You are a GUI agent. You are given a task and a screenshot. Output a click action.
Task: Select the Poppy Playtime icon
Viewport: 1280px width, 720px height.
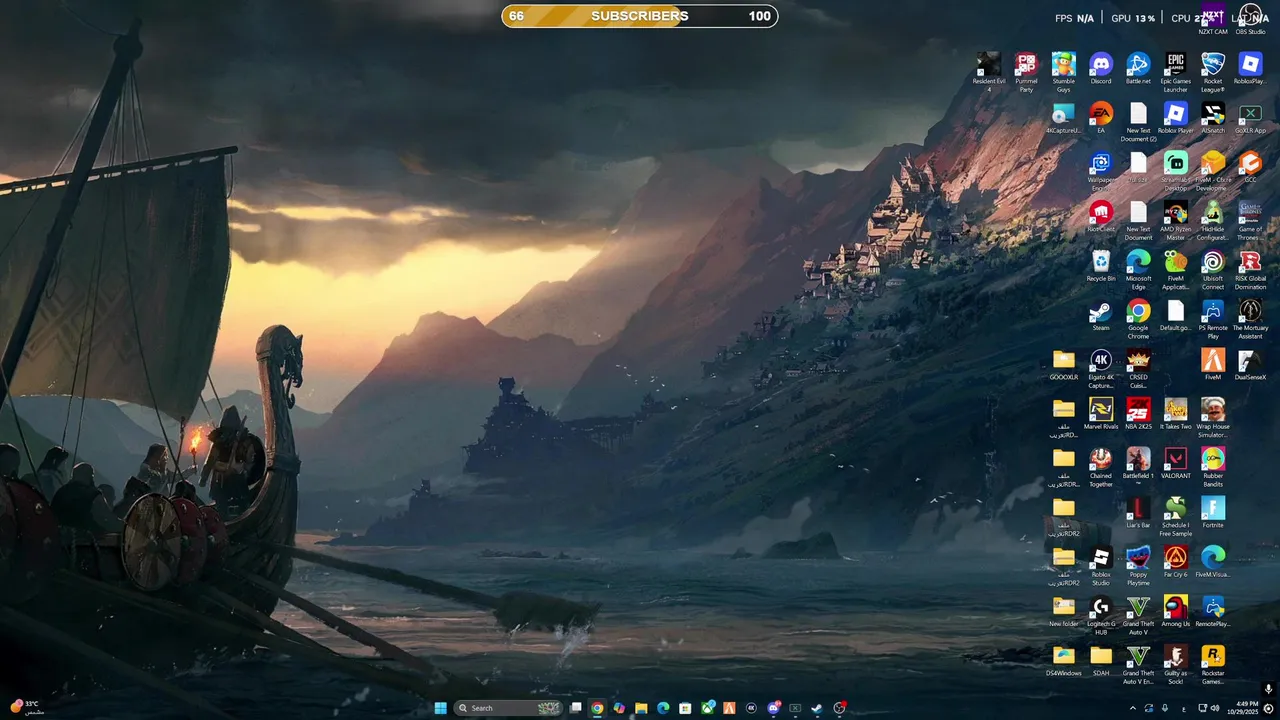(x=1138, y=563)
